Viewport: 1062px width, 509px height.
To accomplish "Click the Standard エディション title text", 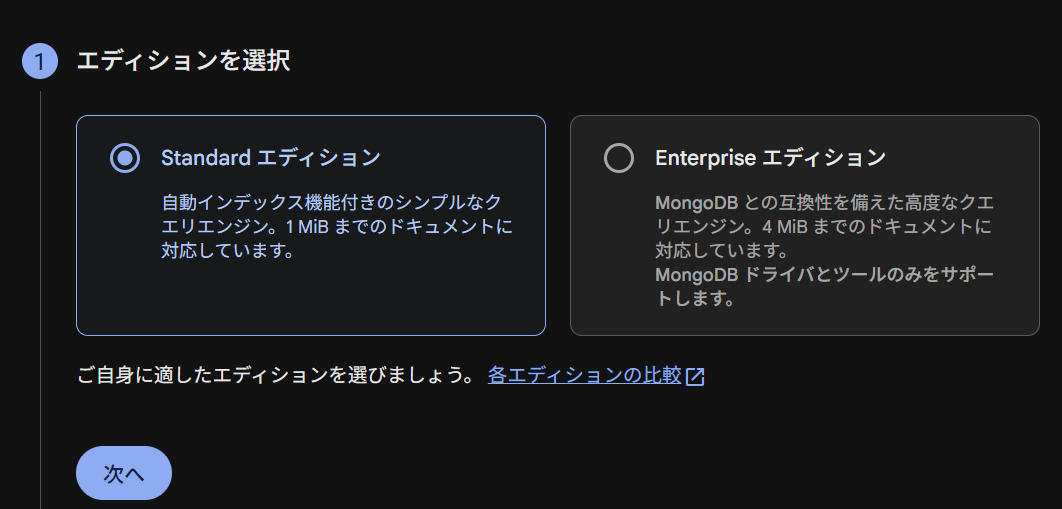I will [270, 158].
